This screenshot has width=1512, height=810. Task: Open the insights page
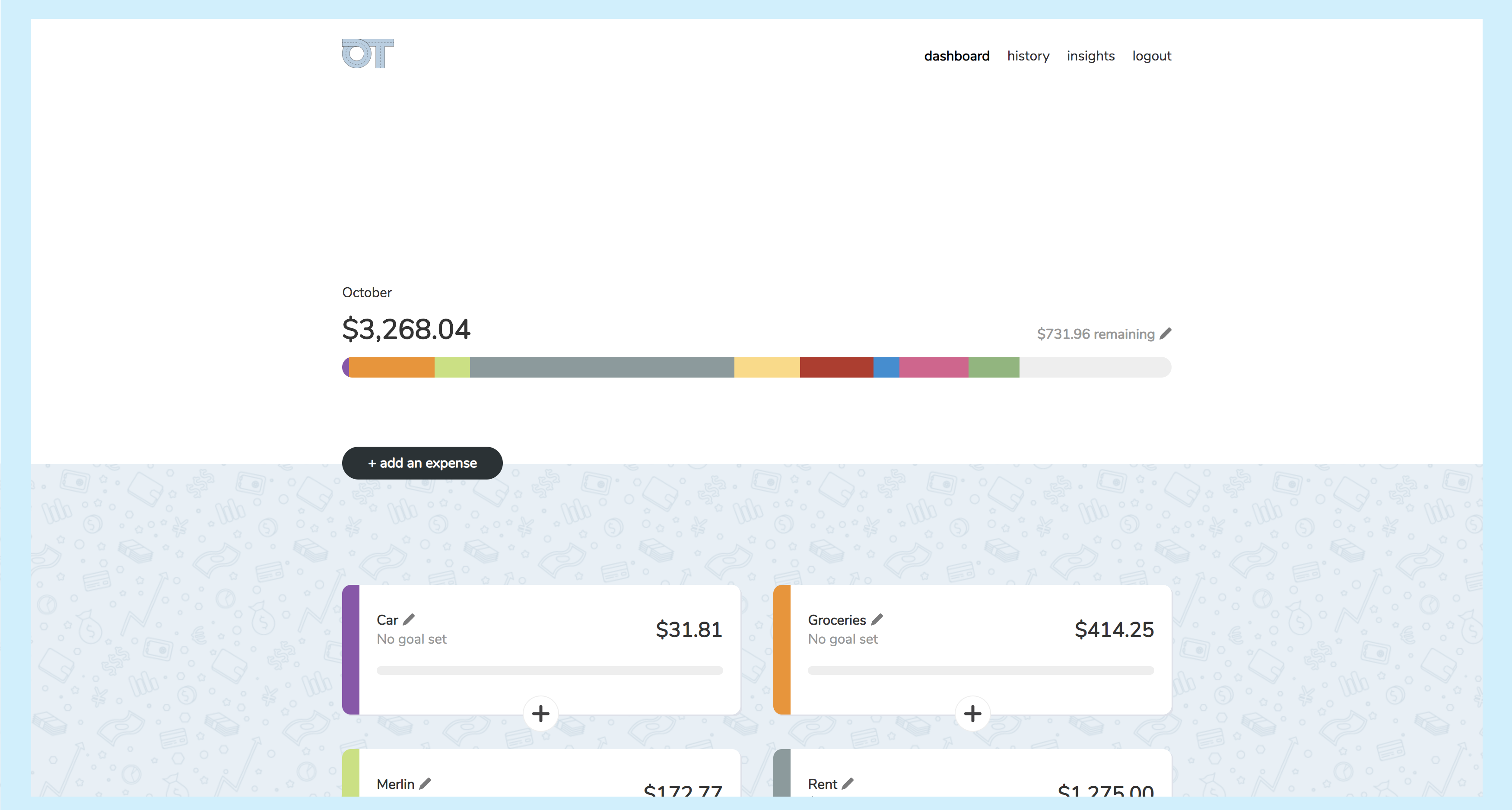coord(1090,56)
